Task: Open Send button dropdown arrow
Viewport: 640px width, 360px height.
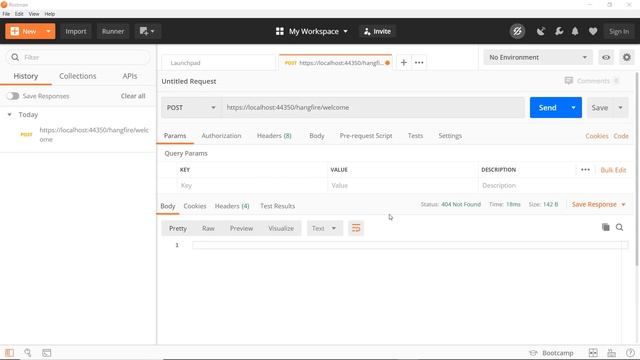Action: click(x=573, y=108)
